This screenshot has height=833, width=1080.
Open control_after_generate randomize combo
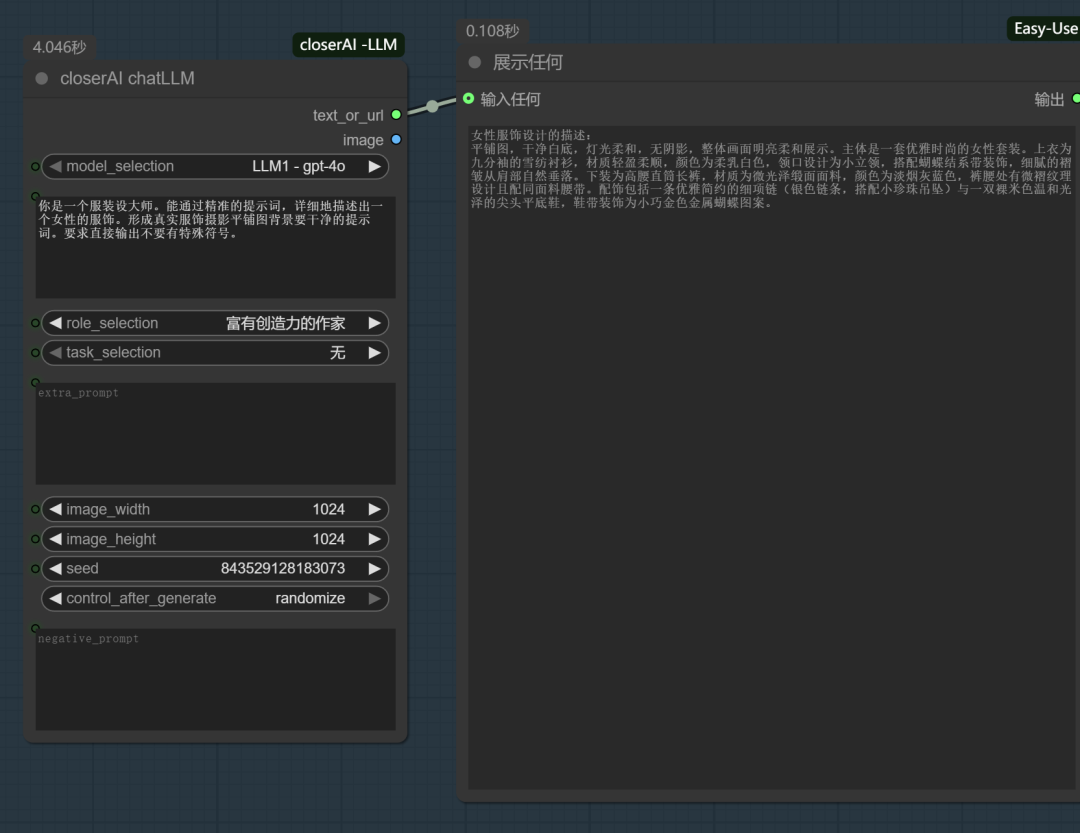[215, 598]
